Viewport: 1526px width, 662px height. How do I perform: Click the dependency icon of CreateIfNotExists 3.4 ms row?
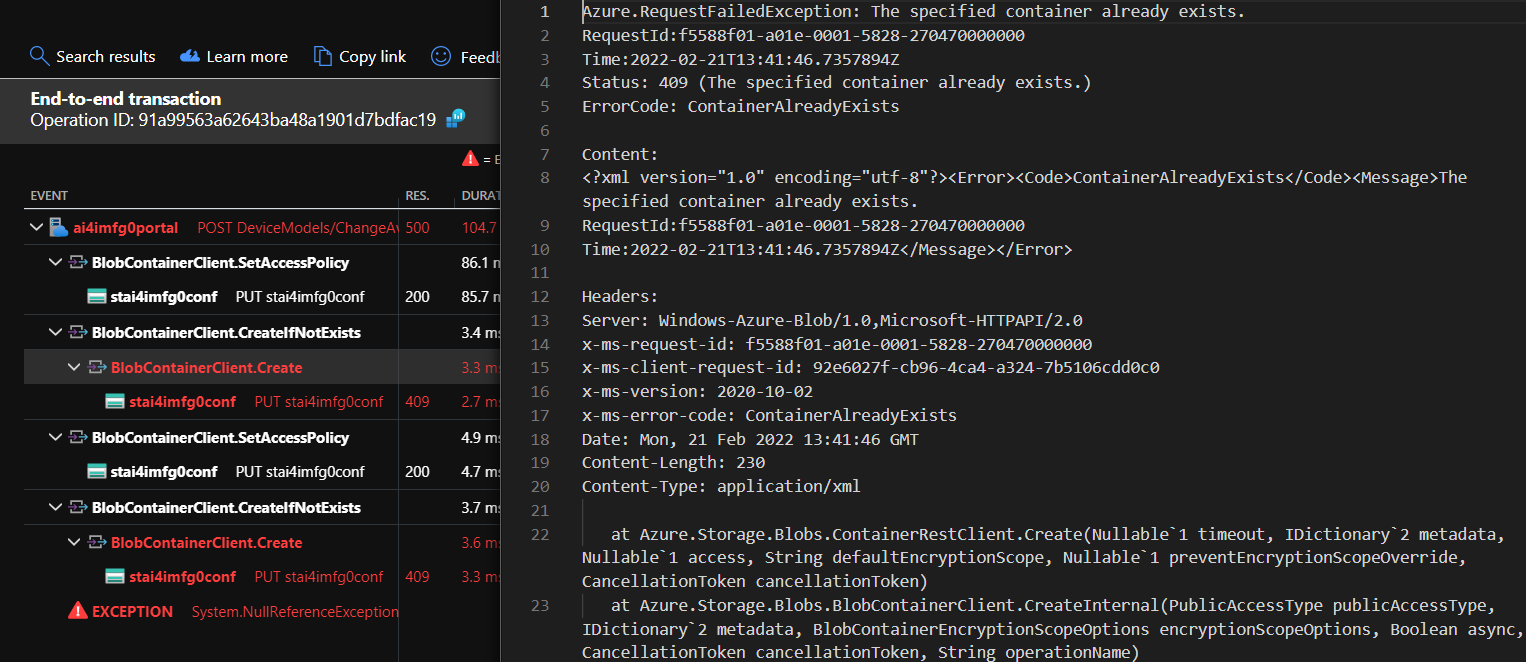click(x=78, y=332)
